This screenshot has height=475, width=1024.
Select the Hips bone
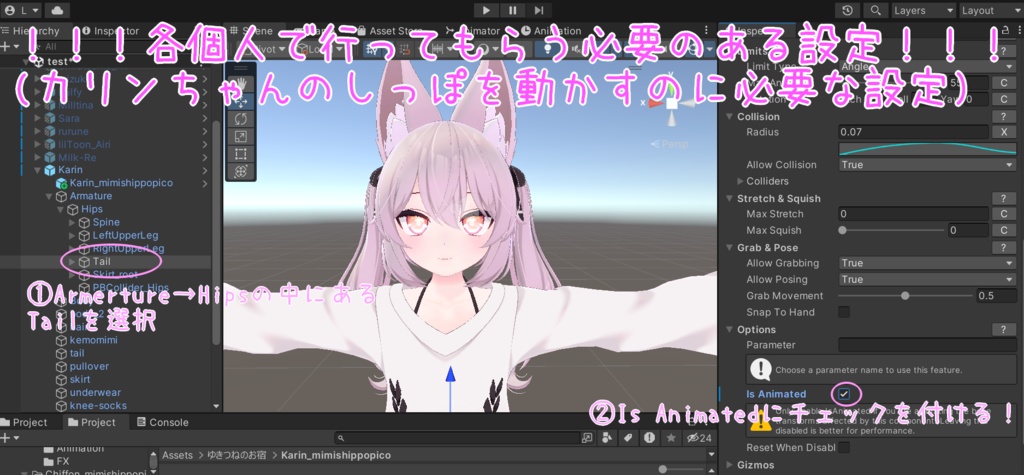(x=92, y=209)
